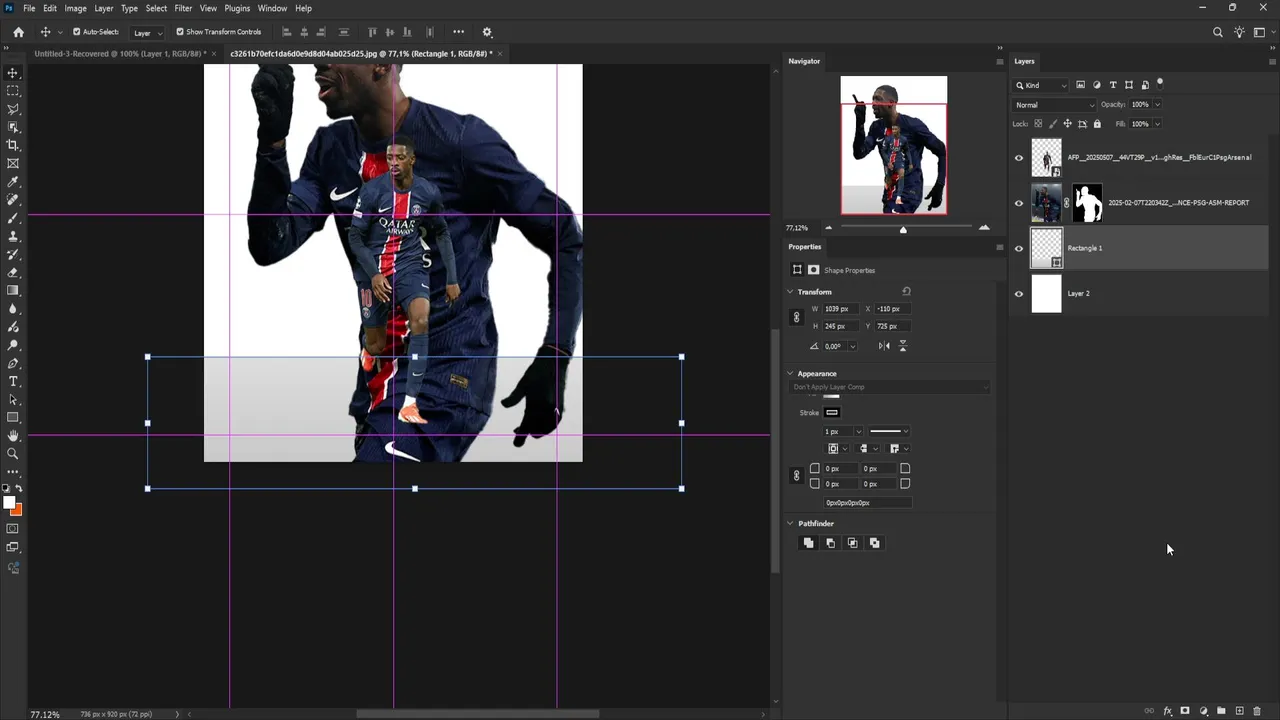
Task: Click the Pathfinder exclude overlapping icon
Action: point(874,543)
